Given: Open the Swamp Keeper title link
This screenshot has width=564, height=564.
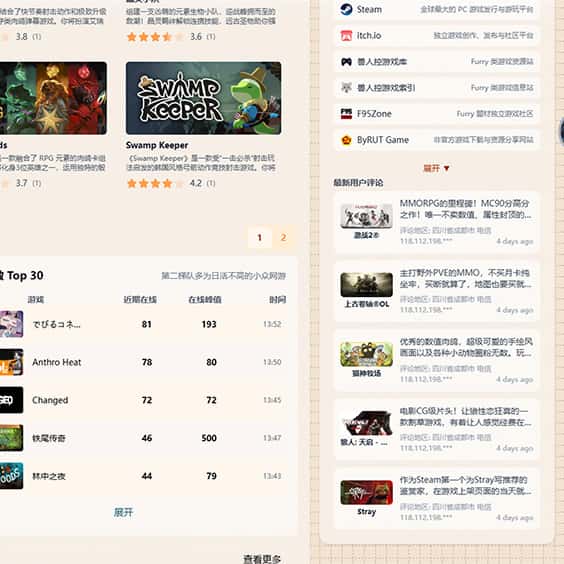Looking at the screenshot, I should click(x=157, y=145).
